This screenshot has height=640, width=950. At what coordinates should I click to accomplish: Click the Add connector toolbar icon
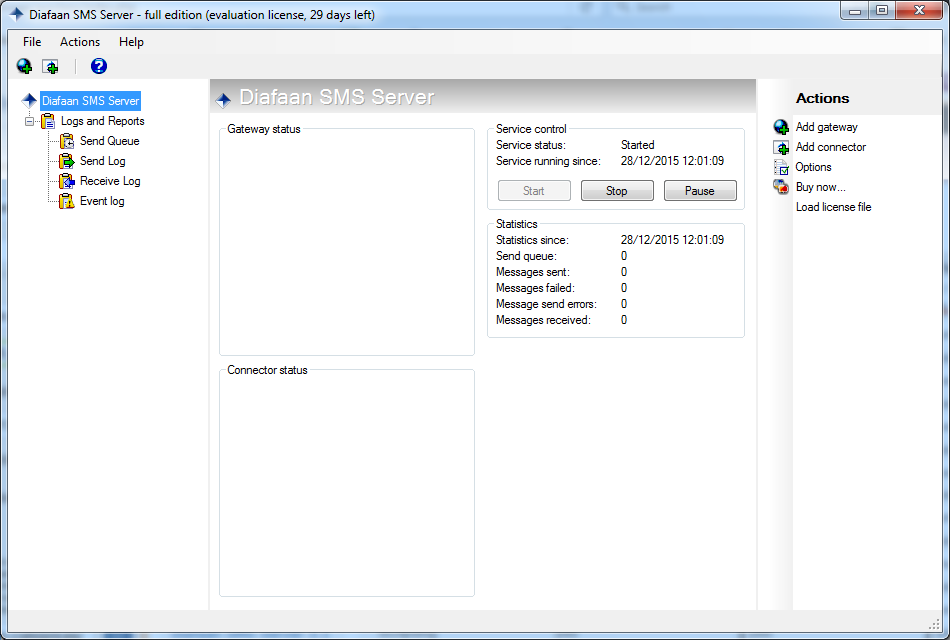pyautogui.click(x=49, y=66)
